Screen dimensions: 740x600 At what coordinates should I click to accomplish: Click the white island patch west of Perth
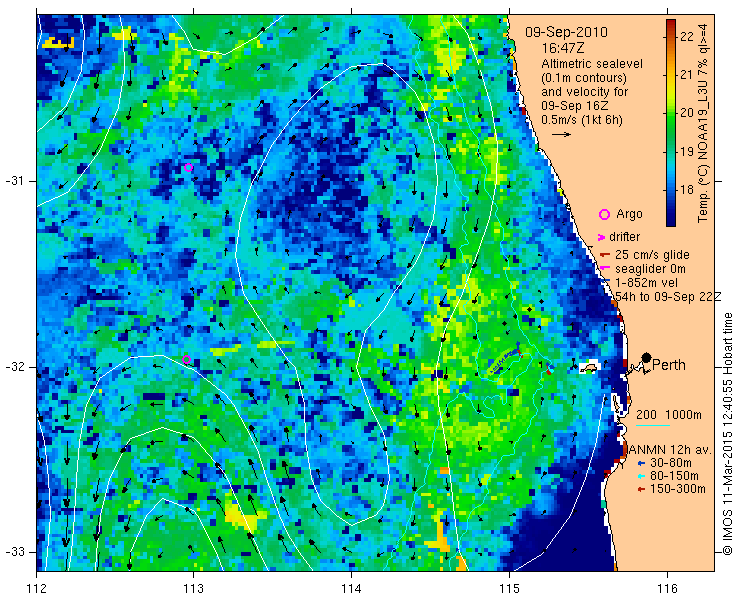click(589, 367)
